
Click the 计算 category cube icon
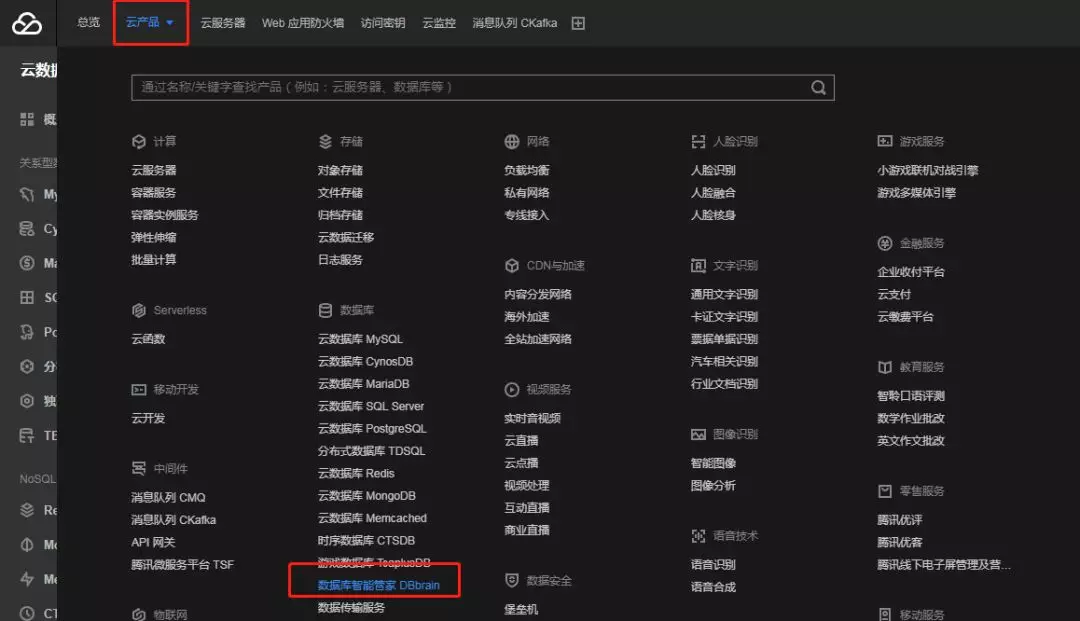tap(139, 142)
